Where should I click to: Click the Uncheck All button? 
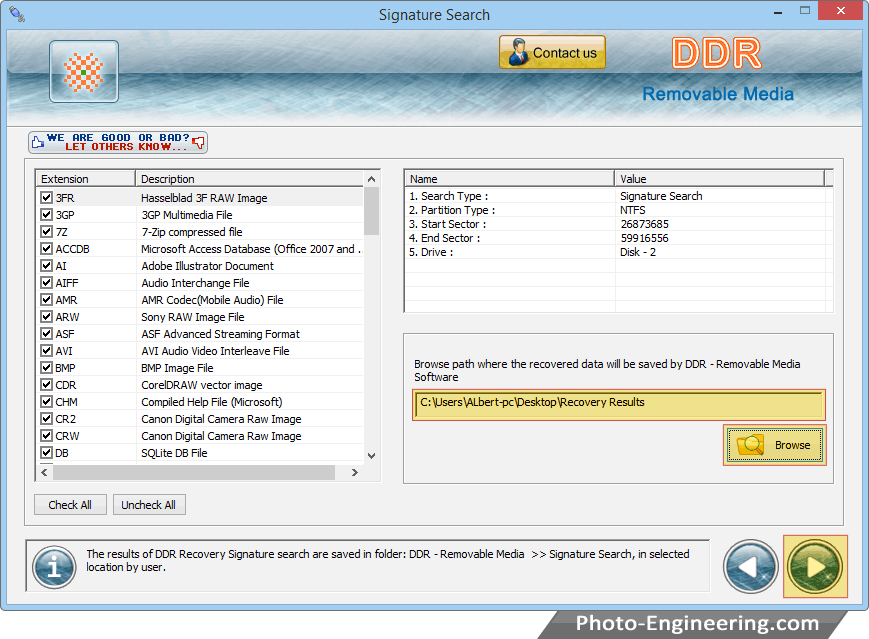coord(149,505)
